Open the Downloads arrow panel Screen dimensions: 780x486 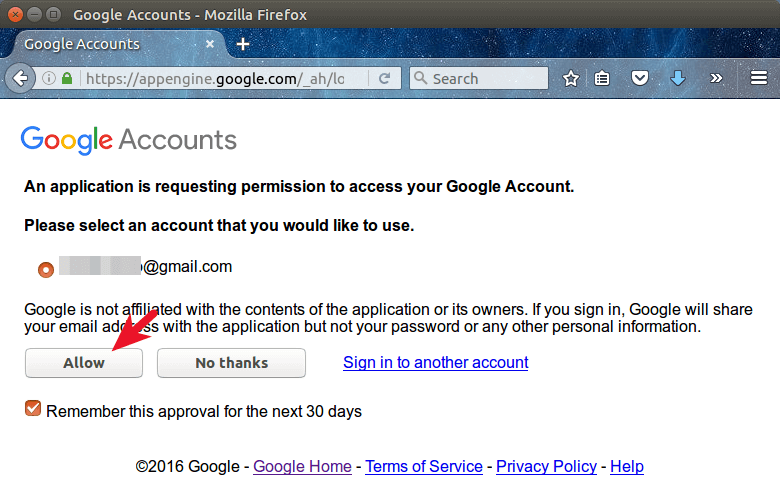[x=678, y=78]
